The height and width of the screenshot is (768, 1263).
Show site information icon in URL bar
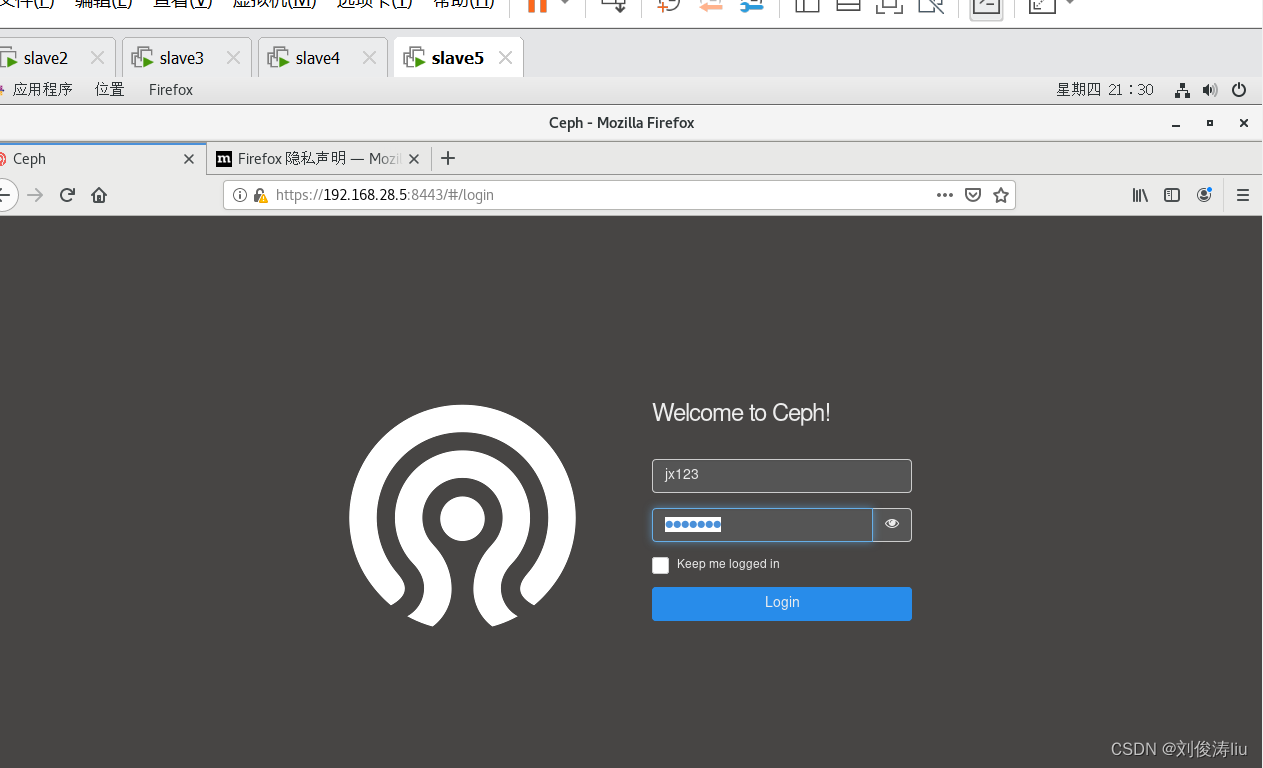tap(240, 195)
